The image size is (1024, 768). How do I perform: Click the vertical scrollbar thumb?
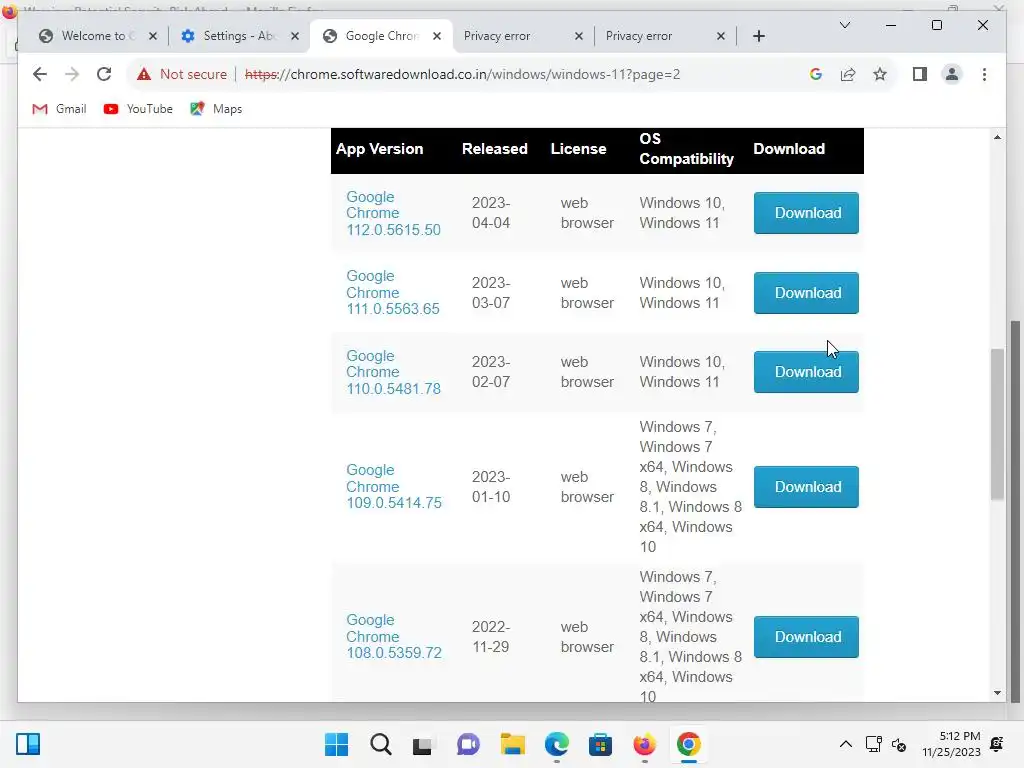[x=997, y=424]
